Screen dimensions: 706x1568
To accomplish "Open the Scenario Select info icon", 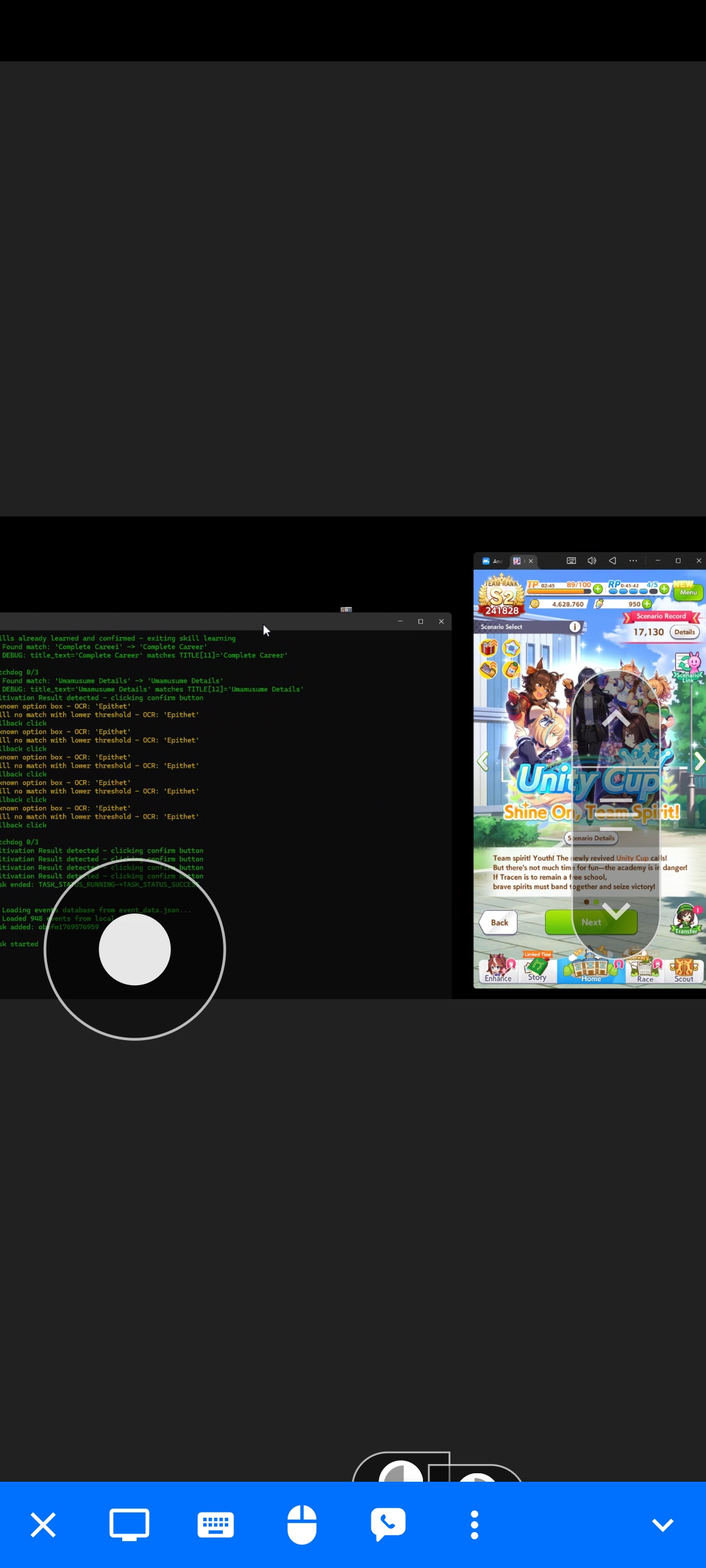I will point(575,627).
